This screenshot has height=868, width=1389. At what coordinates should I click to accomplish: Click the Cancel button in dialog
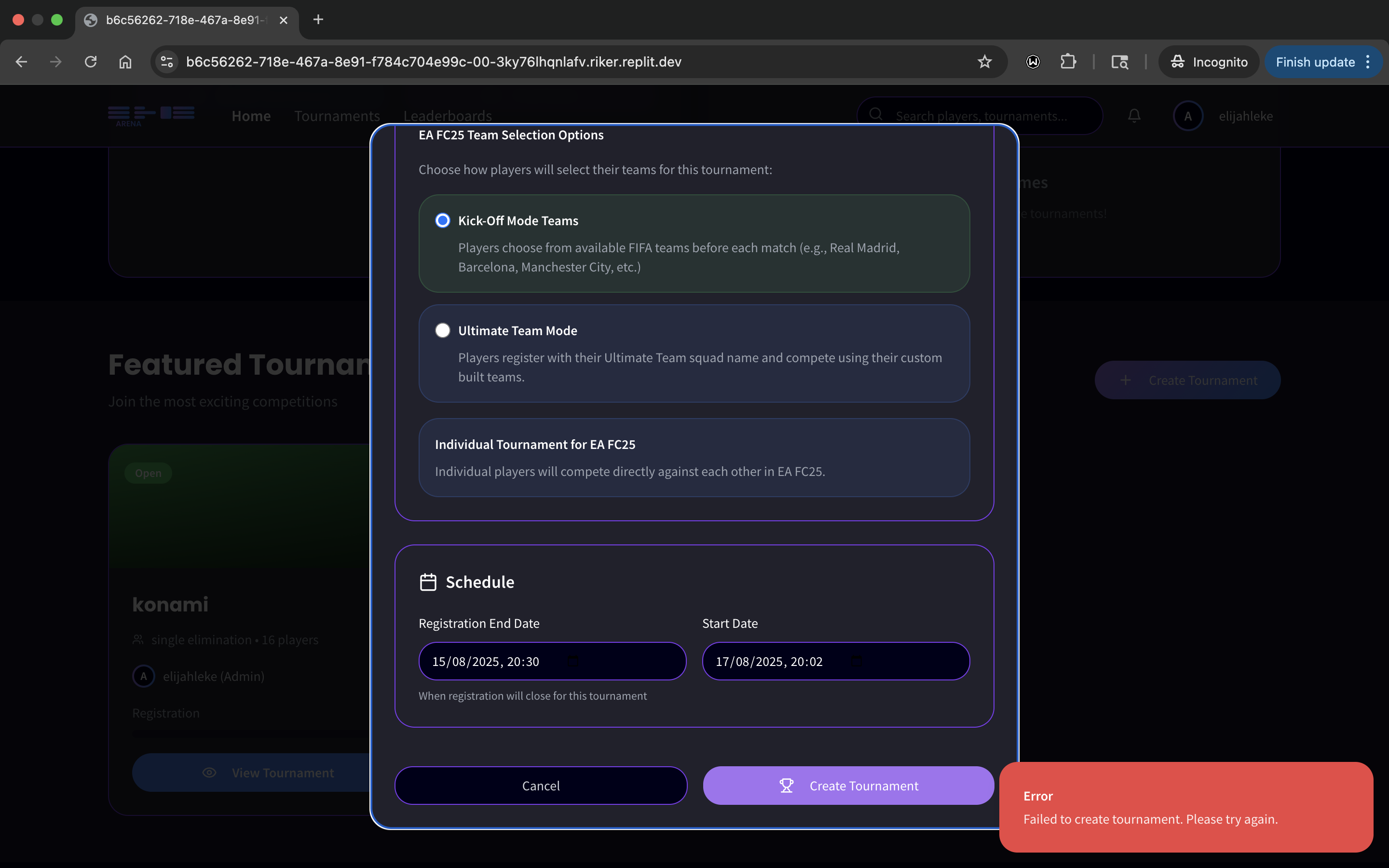pos(541,786)
